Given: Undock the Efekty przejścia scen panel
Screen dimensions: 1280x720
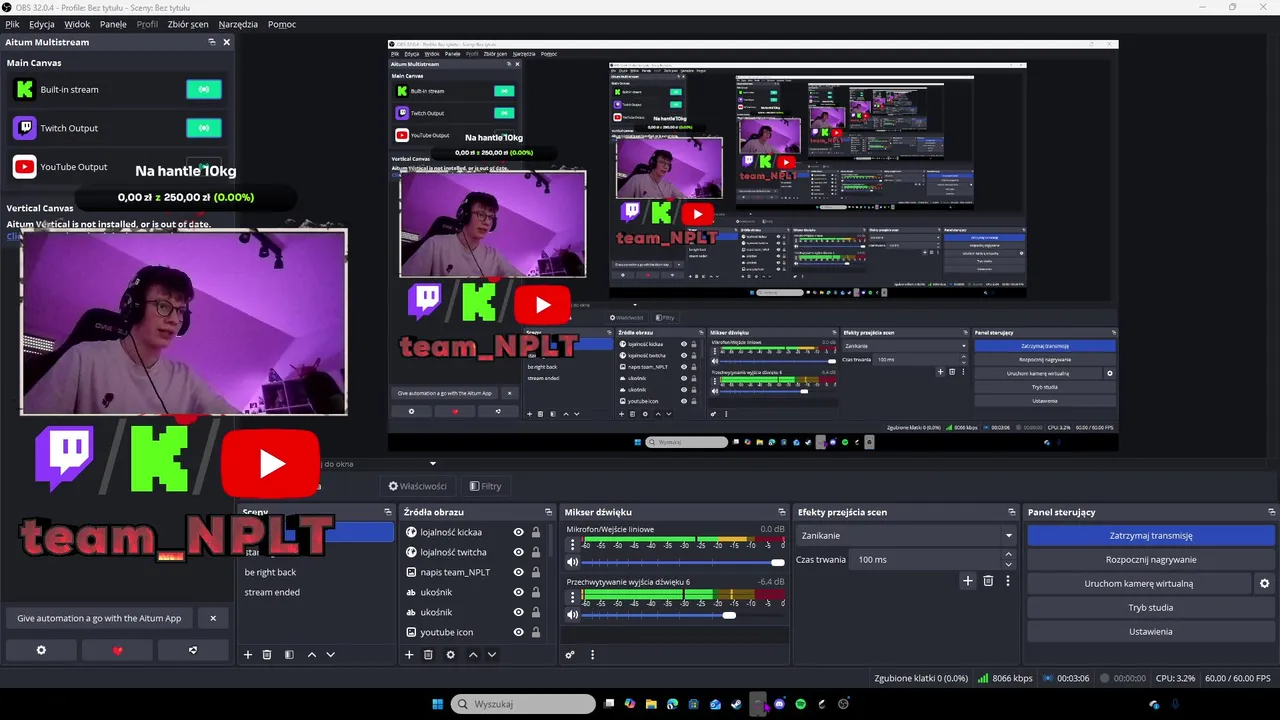Looking at the screenshot, I should tap(1012, 512).
